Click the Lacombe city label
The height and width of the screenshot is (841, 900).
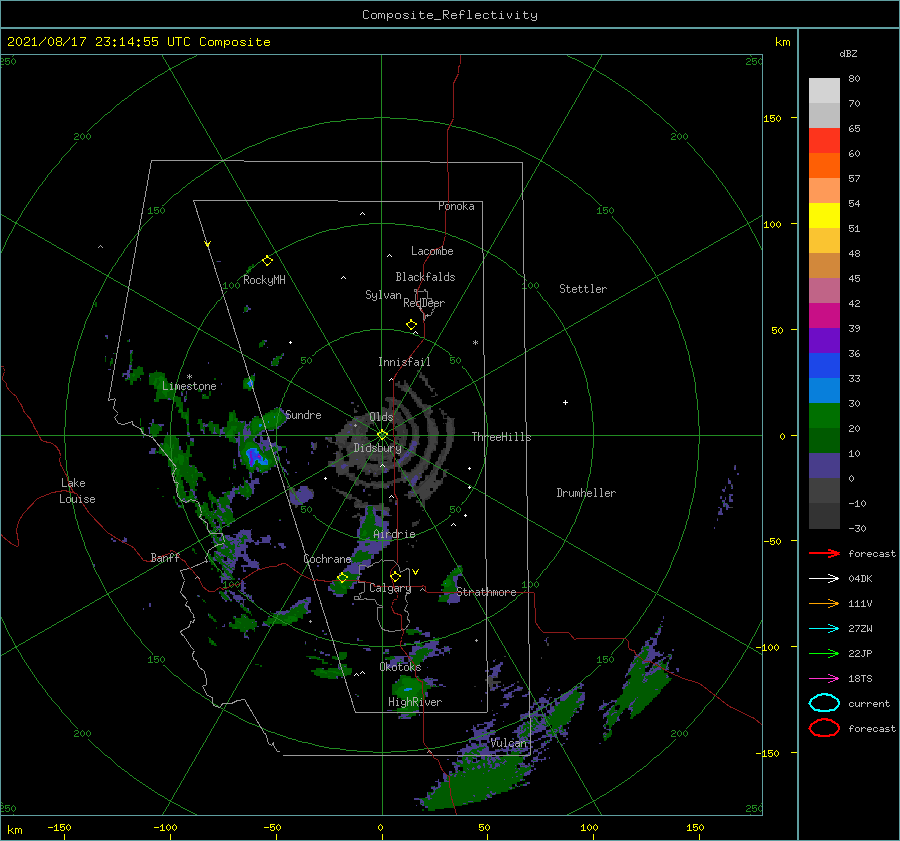(432, 251)
